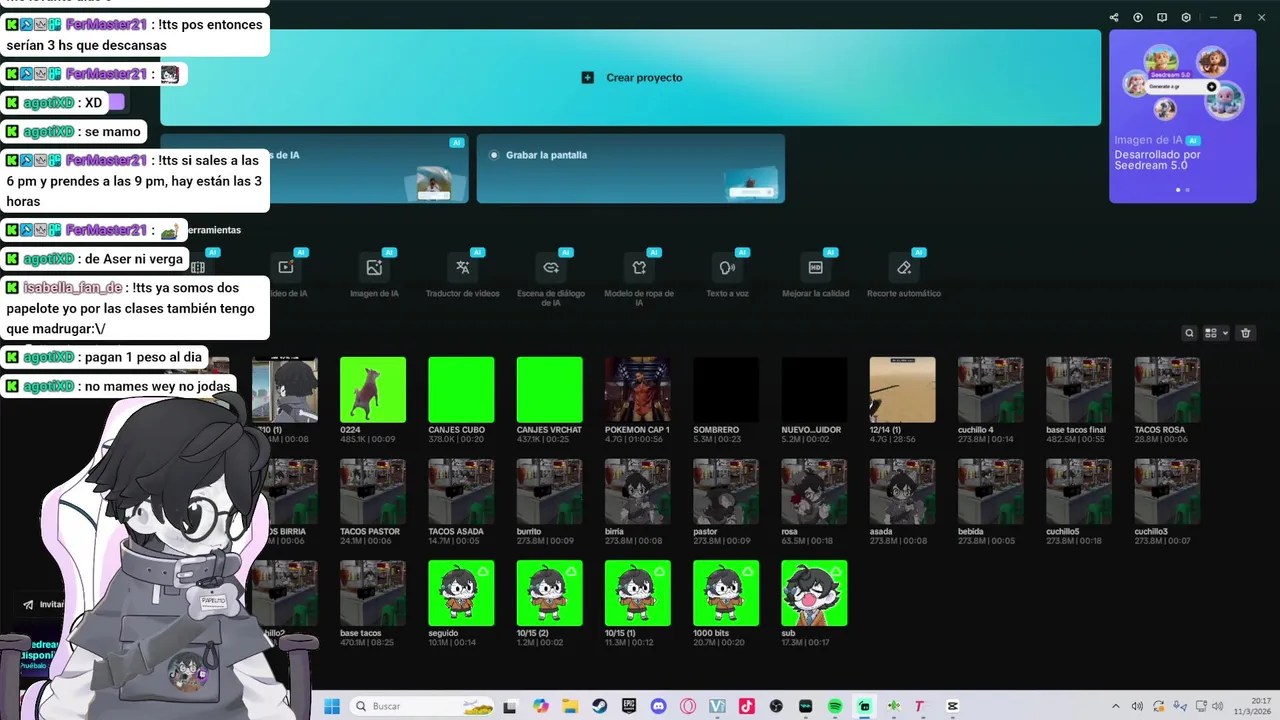Viewport: 1280px width, 720px height.
Task: Open the 12/14 (1) project
Action: pos(903,389)
